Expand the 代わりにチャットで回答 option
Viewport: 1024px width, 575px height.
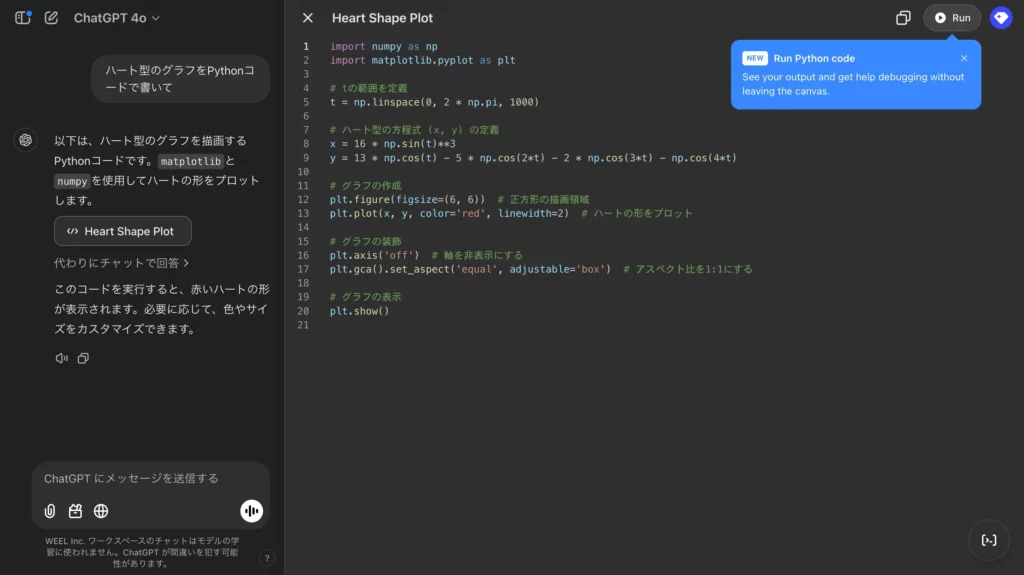pos(121,263)
